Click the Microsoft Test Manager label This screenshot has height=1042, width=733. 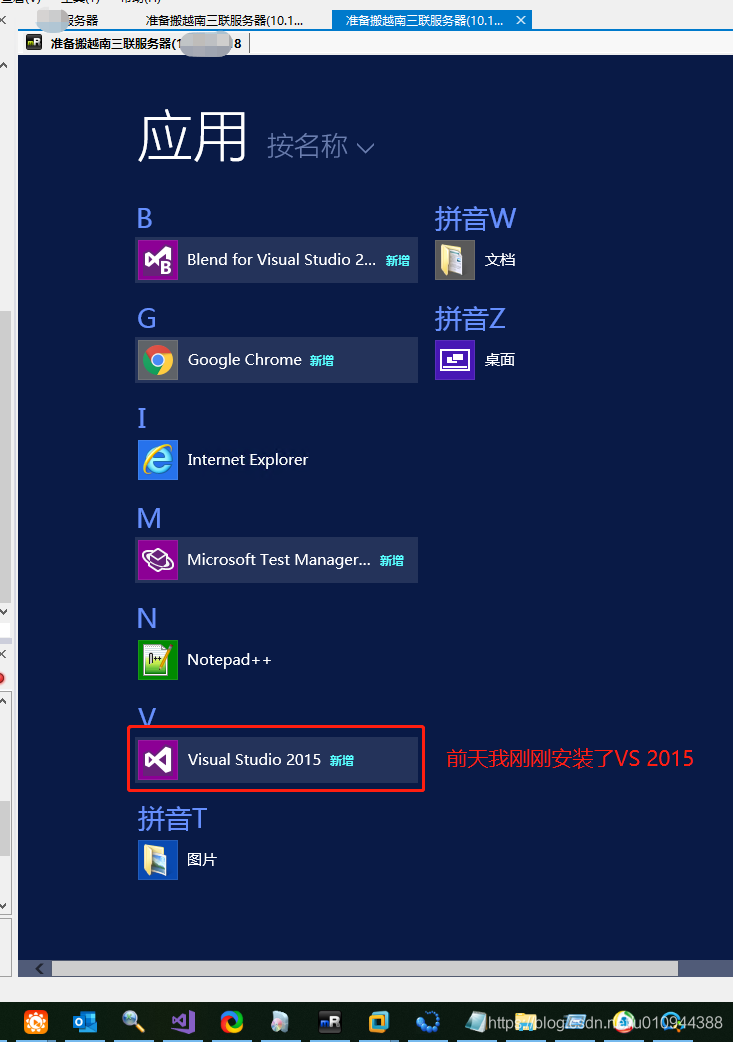click(278, 560)
